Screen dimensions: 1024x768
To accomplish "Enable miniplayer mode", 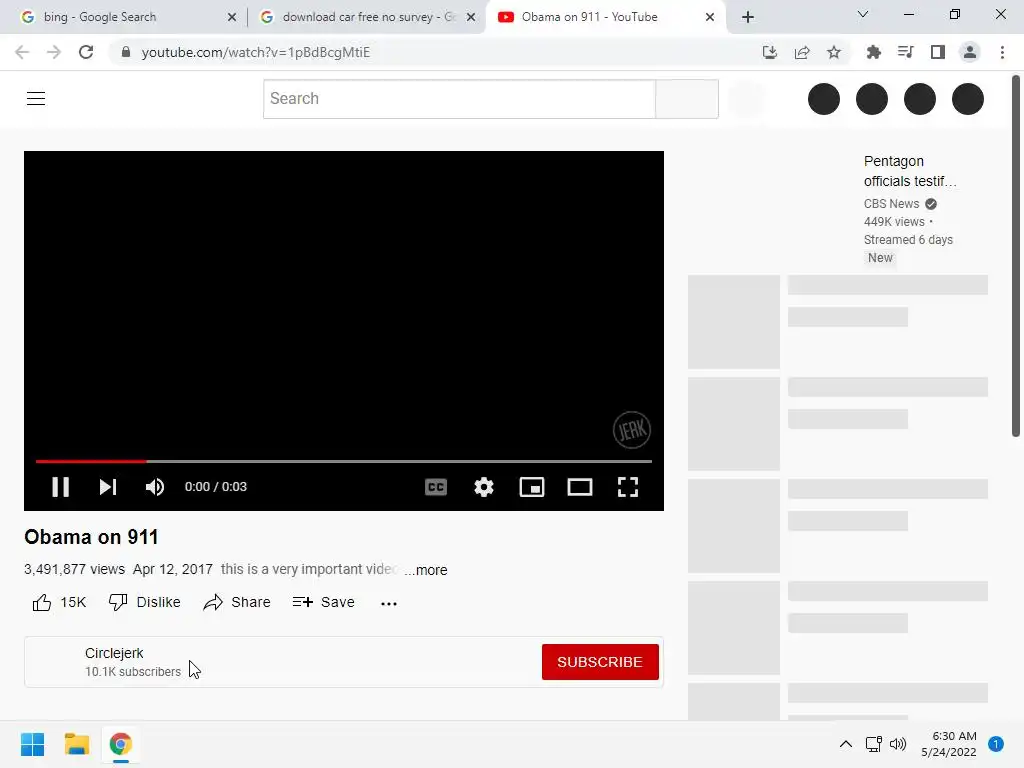I will coord(532,487).
